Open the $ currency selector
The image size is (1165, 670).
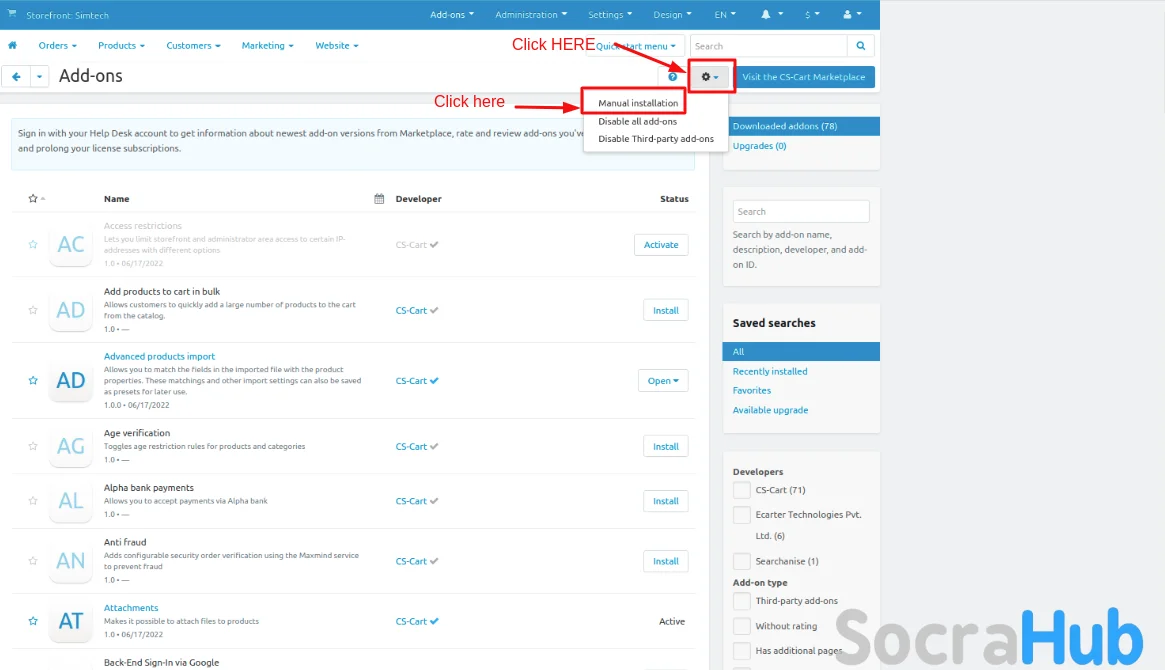tap(812, 14)
